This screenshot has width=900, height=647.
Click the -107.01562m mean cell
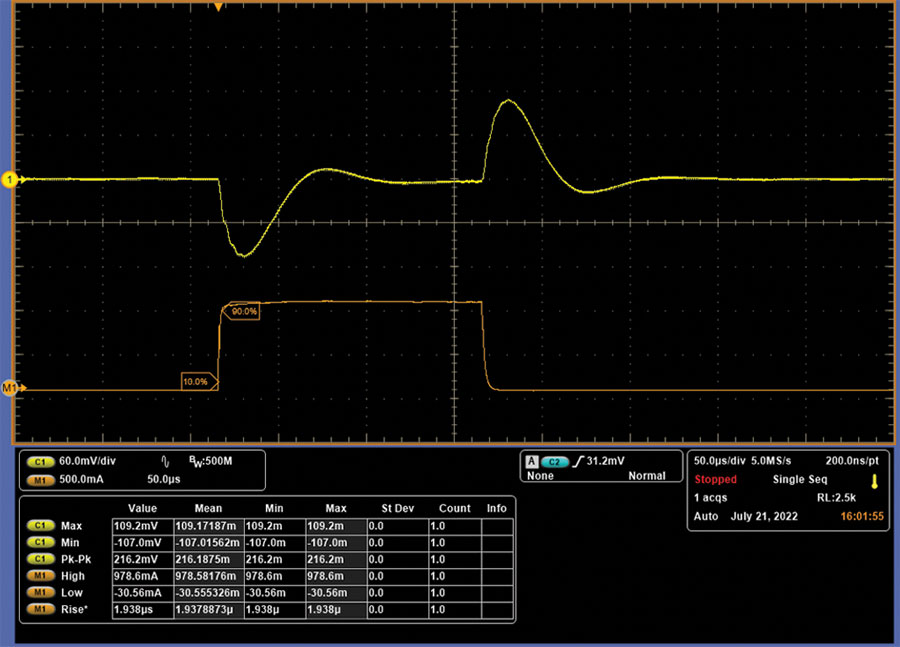[209, 543]
